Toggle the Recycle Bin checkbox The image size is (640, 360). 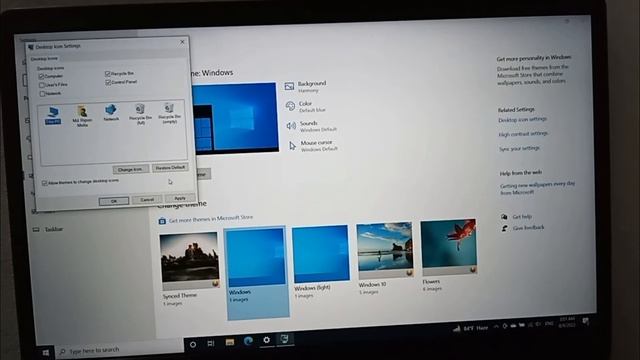(107, 73)
